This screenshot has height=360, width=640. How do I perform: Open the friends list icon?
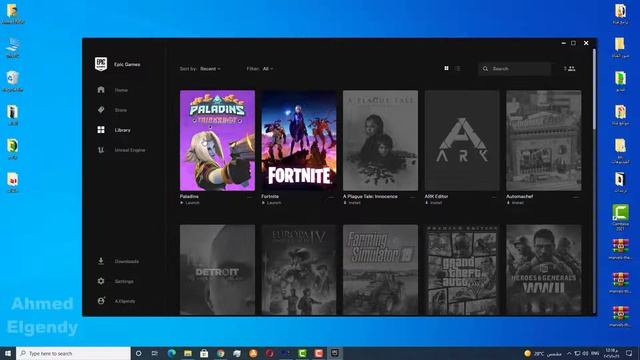pos(570,69)
